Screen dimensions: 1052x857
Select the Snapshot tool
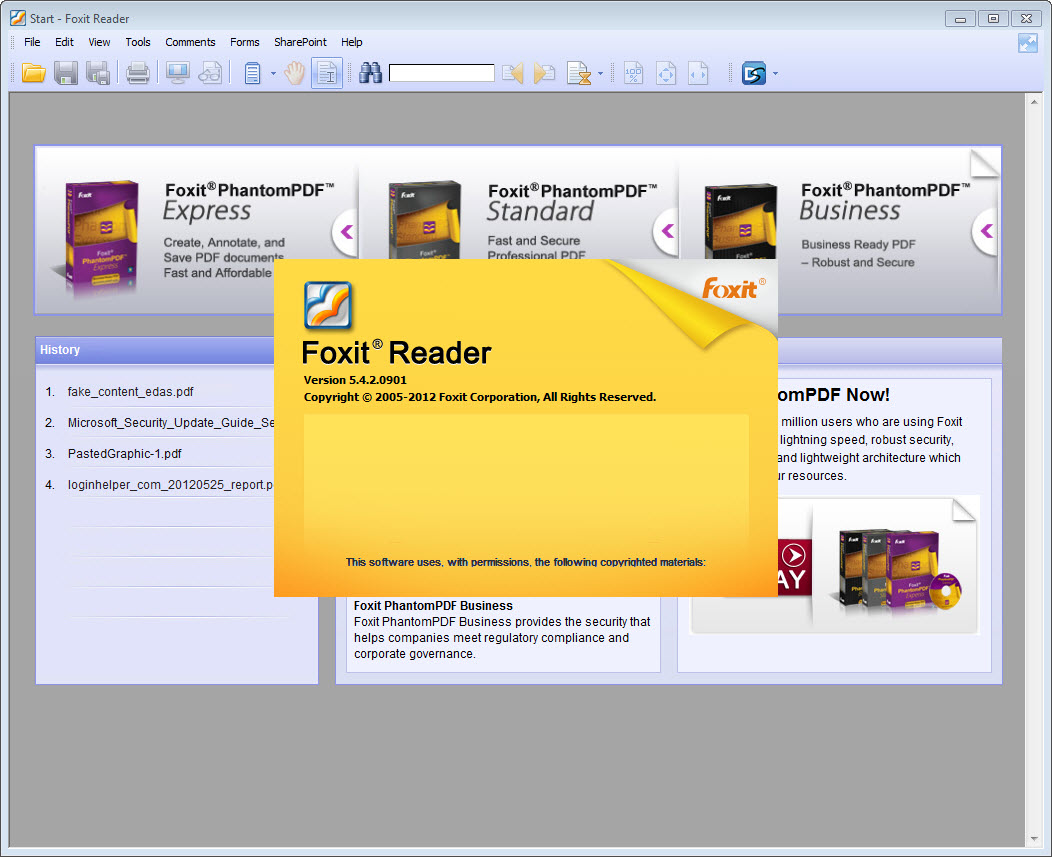click(210, 72)
